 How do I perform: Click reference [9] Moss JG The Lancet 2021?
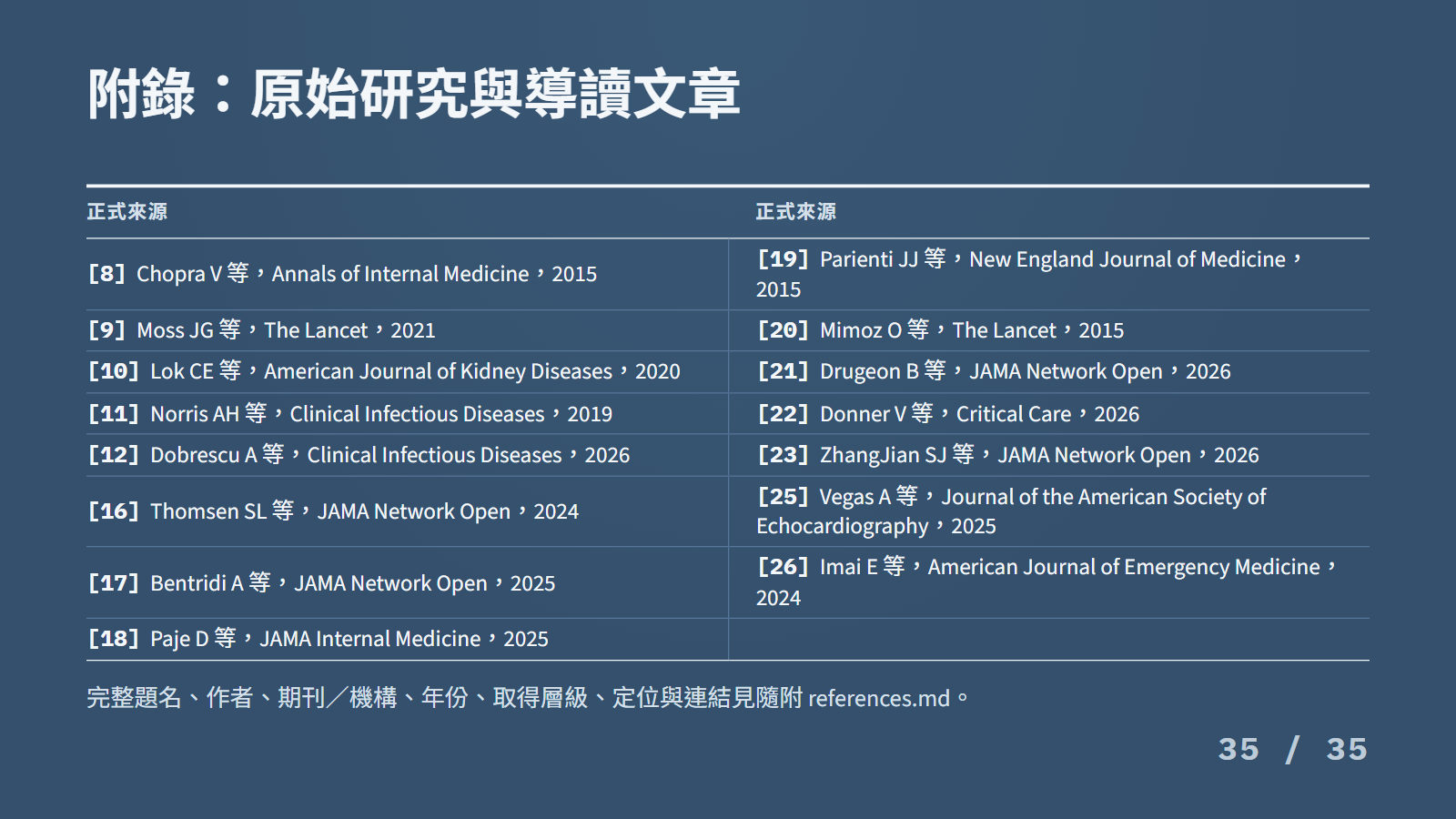[x=261, y=330]
